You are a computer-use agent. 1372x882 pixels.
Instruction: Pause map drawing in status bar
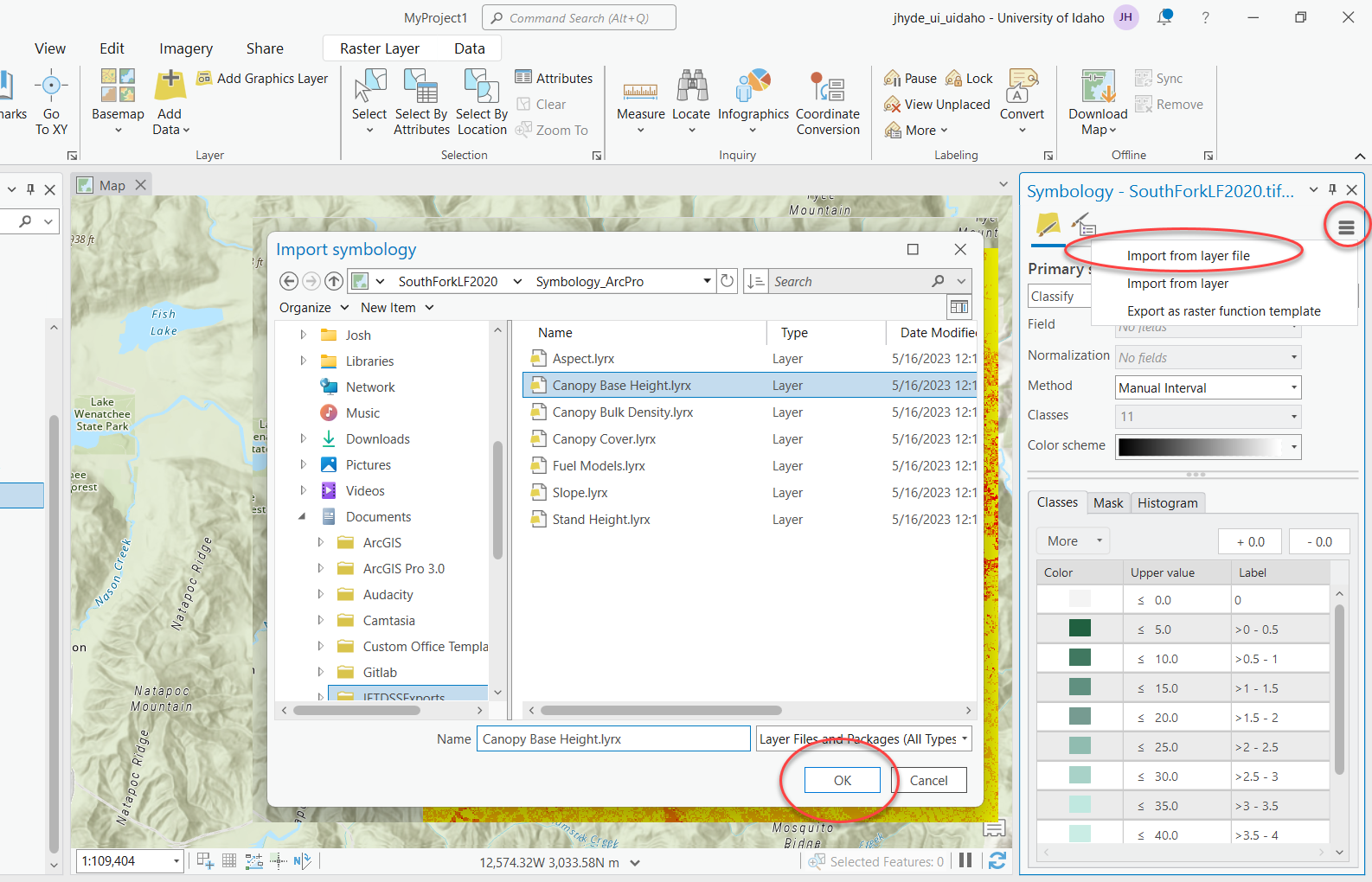pos(965,860)
